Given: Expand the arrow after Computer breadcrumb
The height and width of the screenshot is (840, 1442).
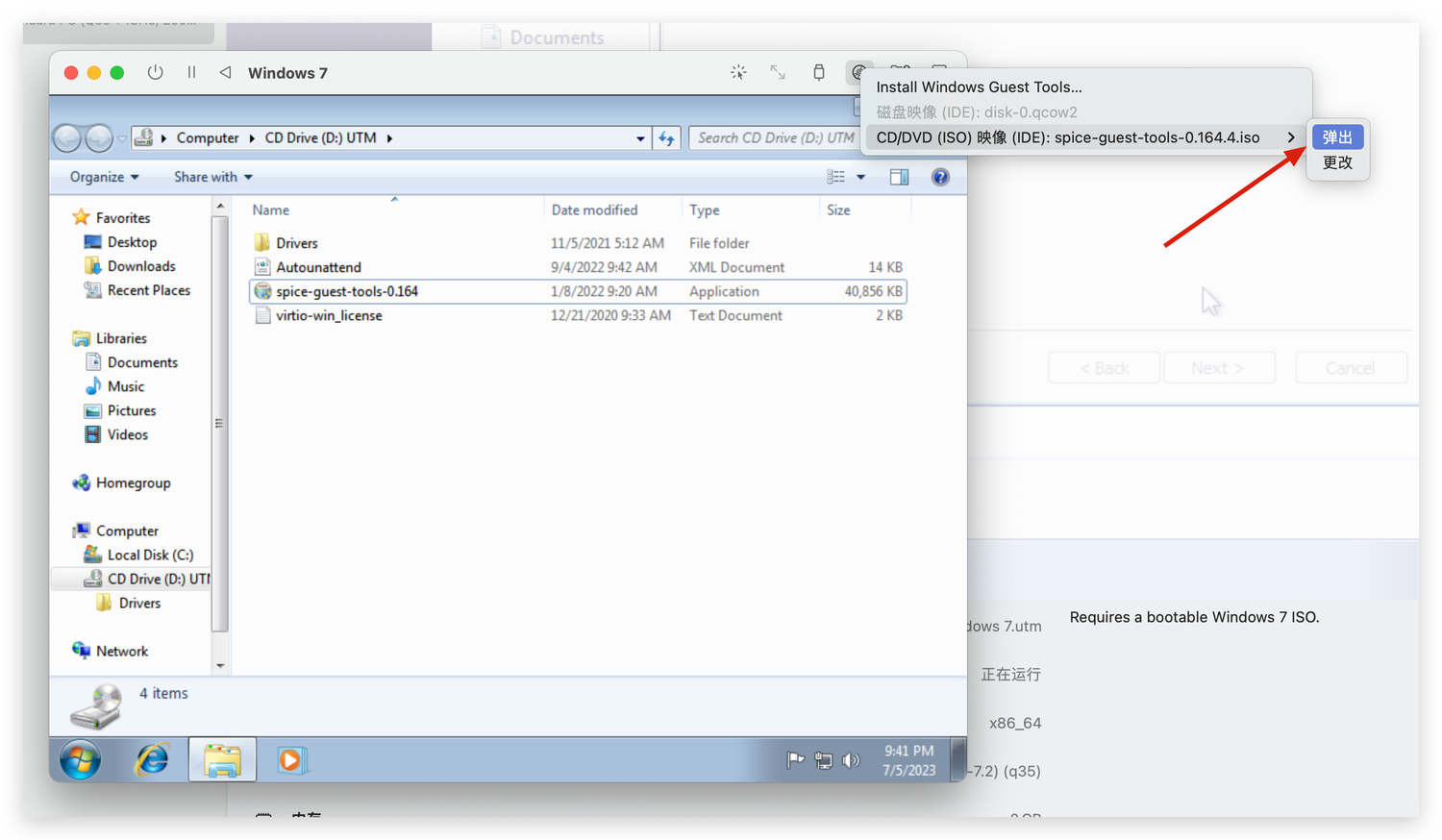Looking at the screenshot, I should (252, 137).
